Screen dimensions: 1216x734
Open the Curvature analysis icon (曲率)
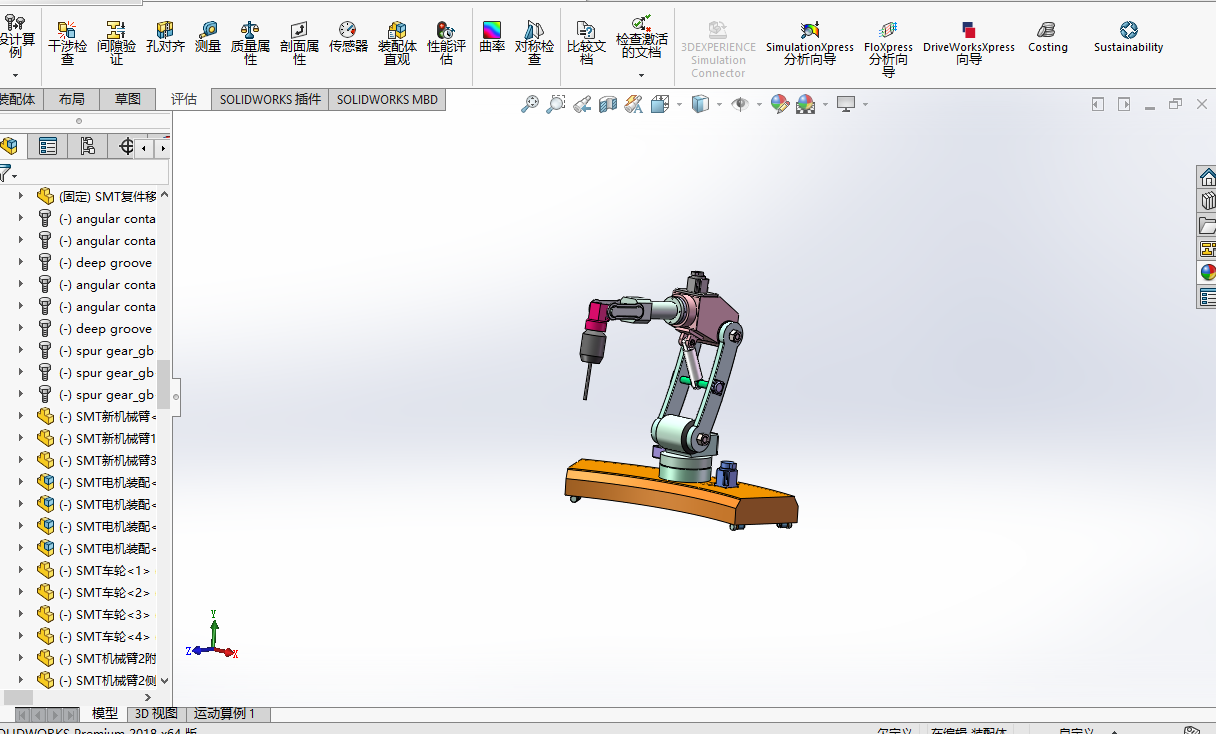pos(492,37)
